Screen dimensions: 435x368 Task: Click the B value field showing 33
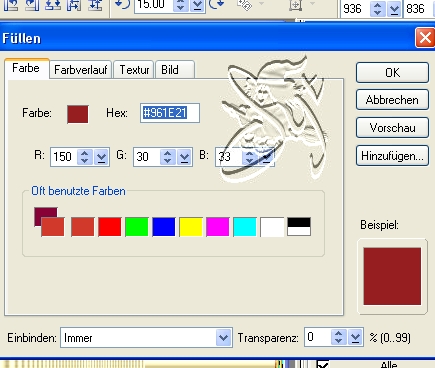(x=229, y=157)
